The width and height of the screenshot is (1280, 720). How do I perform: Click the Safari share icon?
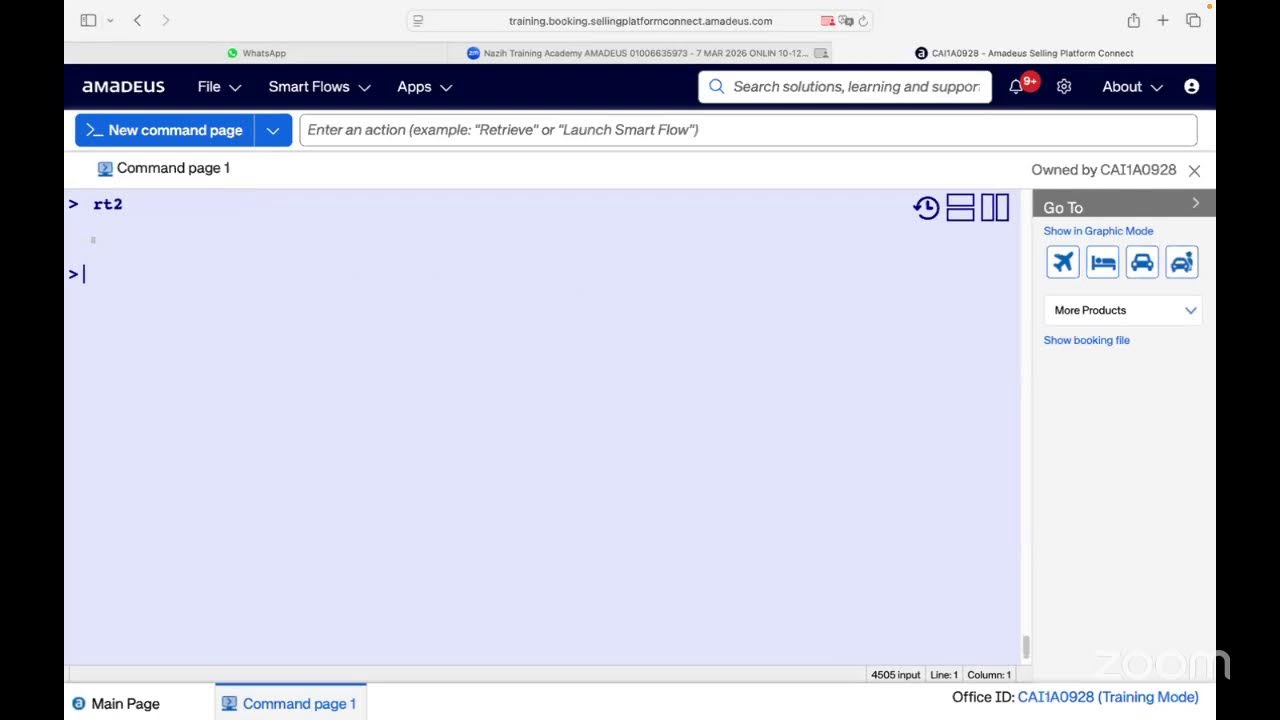(1133, 20)
